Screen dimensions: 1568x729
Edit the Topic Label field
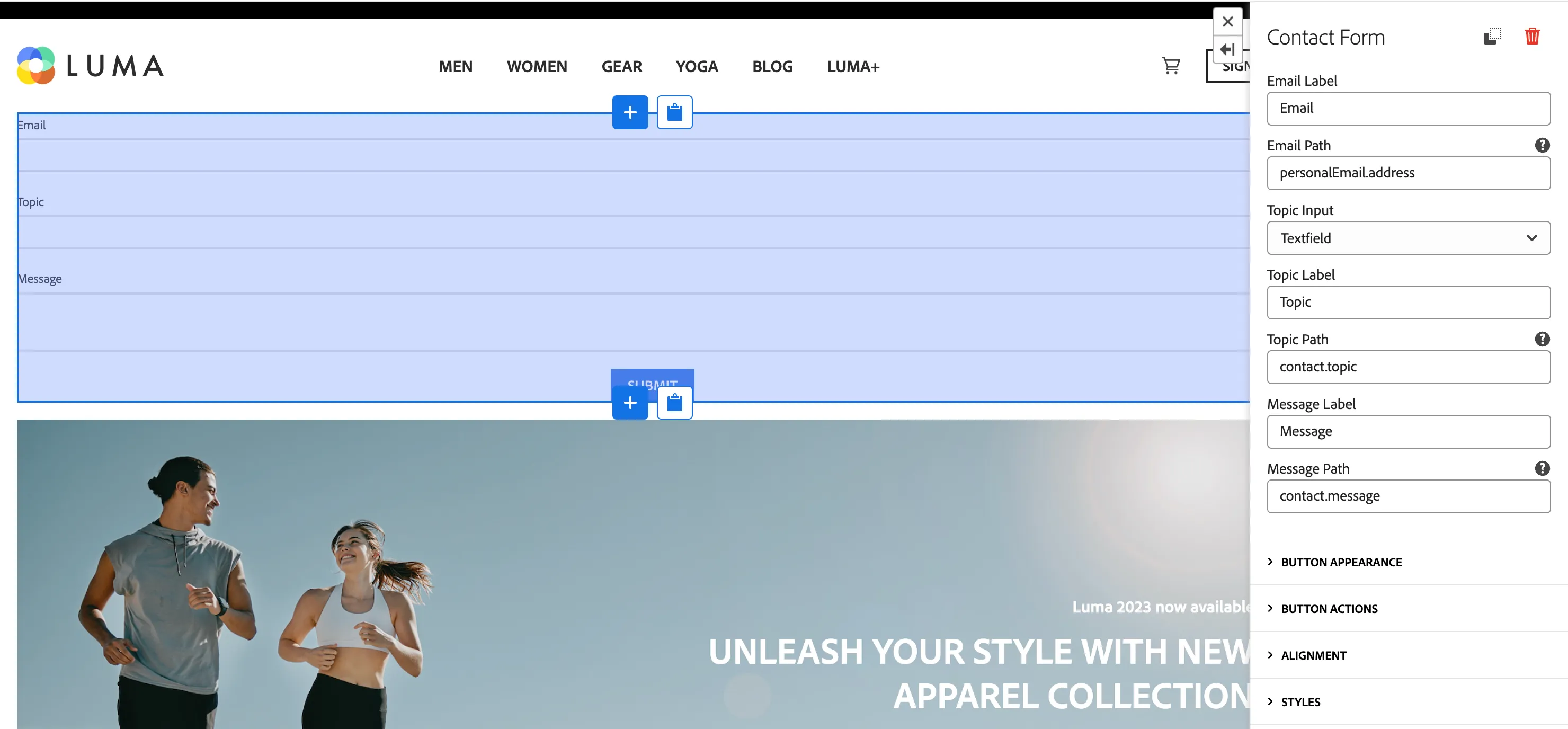(x=1409, y=303)
